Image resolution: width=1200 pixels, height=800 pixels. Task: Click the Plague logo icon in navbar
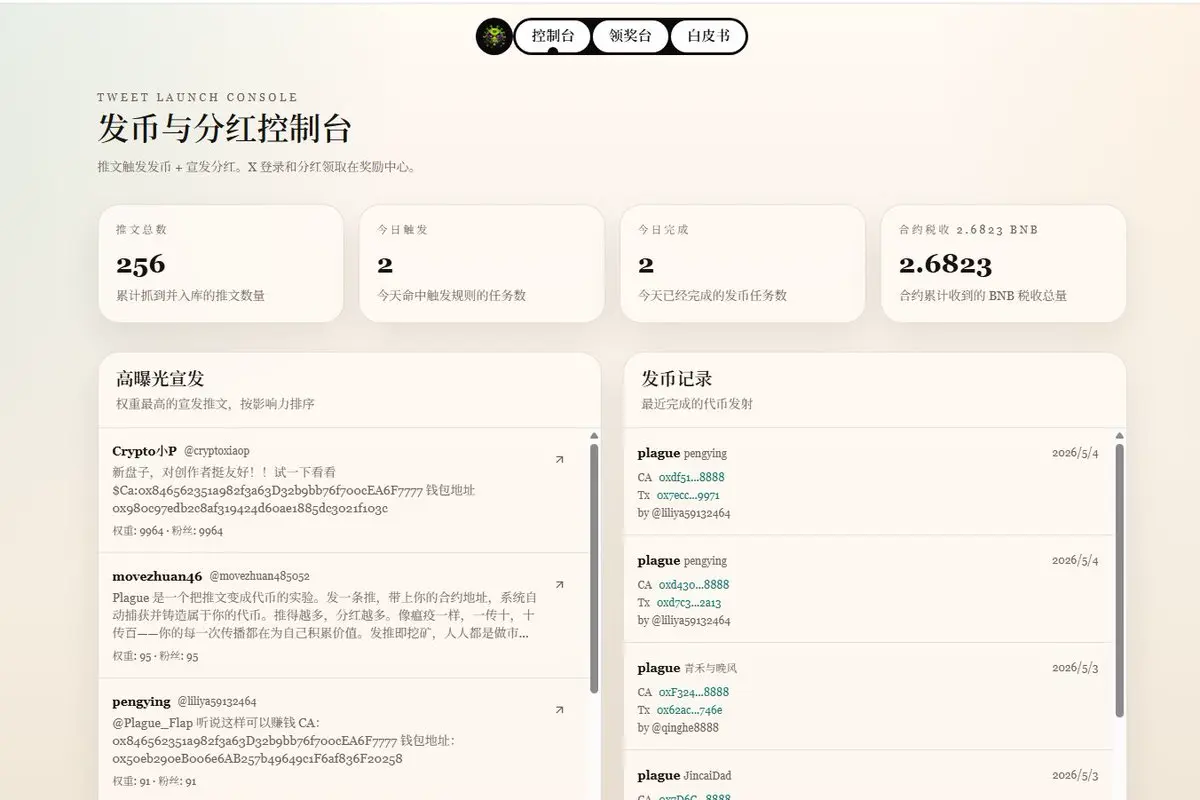pos(494,37)
